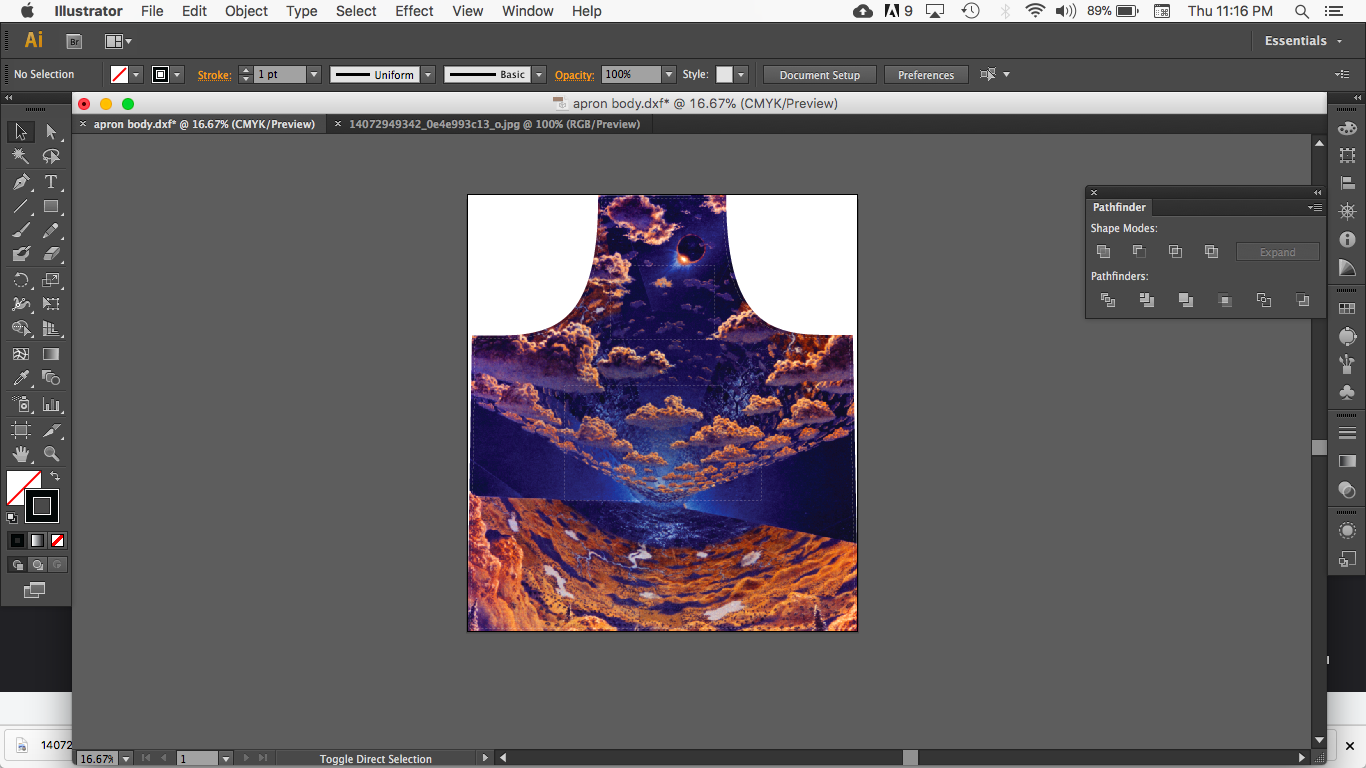Select the Width tool
Image resolution: width=1366 pixels, height=768 pixels.
20,304
